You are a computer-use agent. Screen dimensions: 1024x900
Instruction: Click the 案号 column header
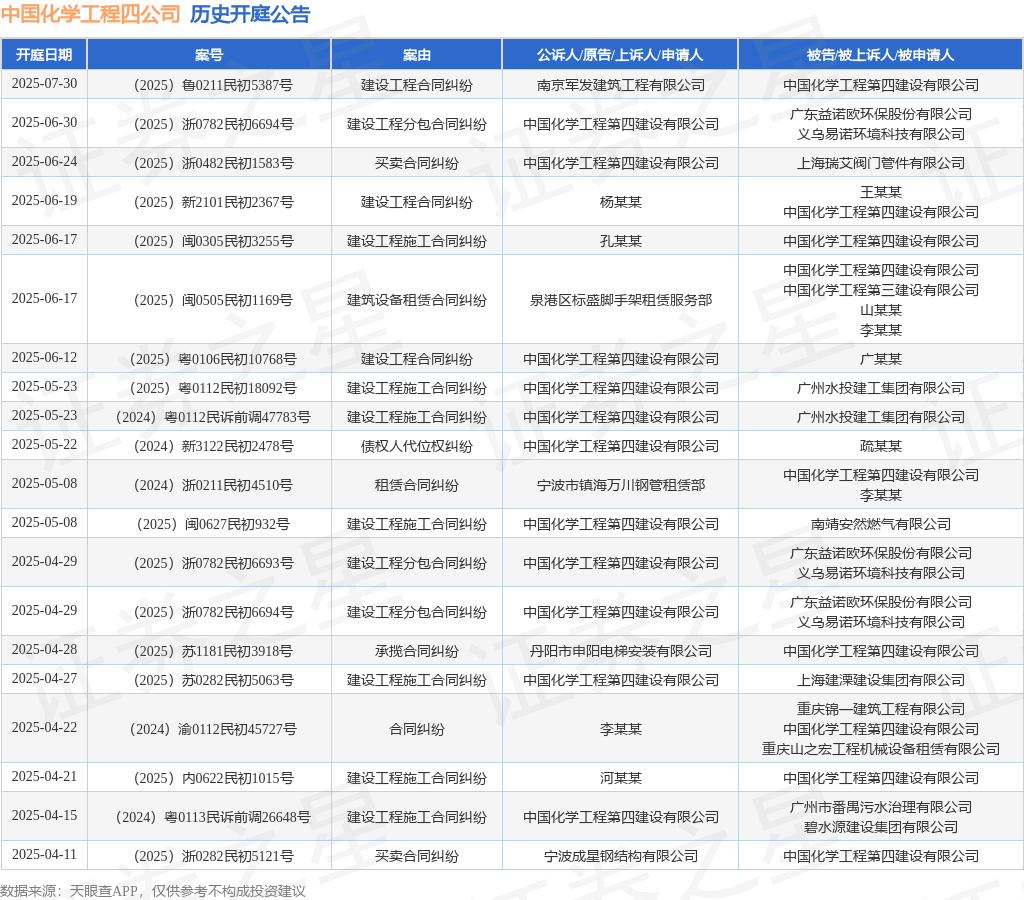coord(209,55)
